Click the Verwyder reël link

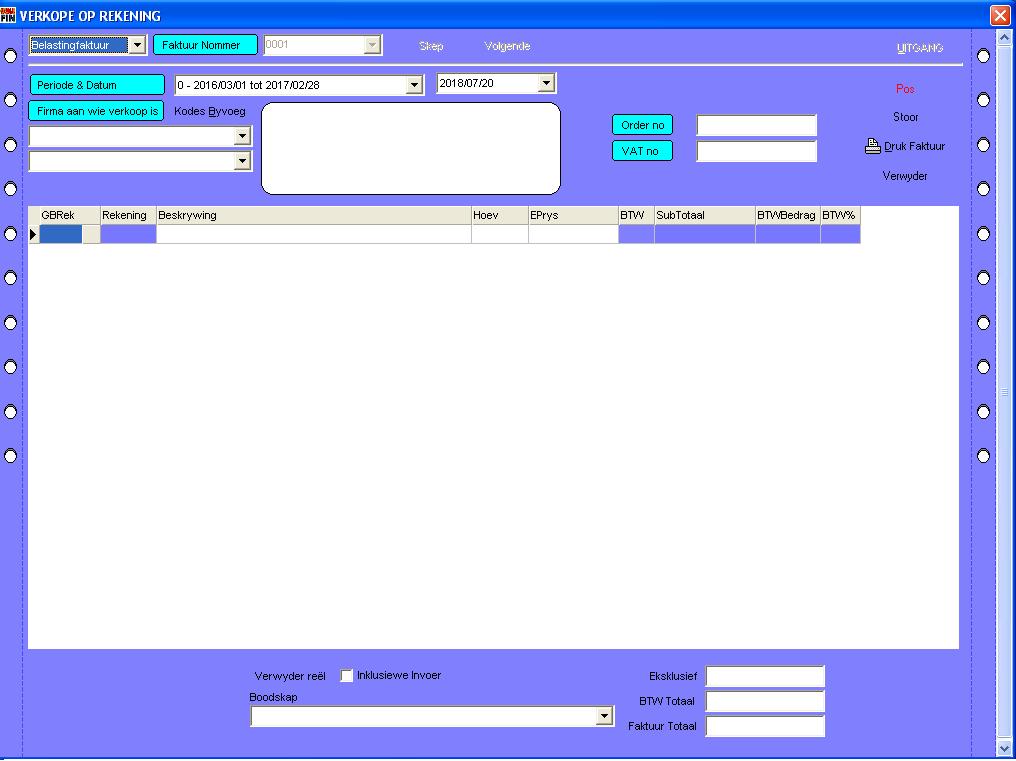click(290, 676)
